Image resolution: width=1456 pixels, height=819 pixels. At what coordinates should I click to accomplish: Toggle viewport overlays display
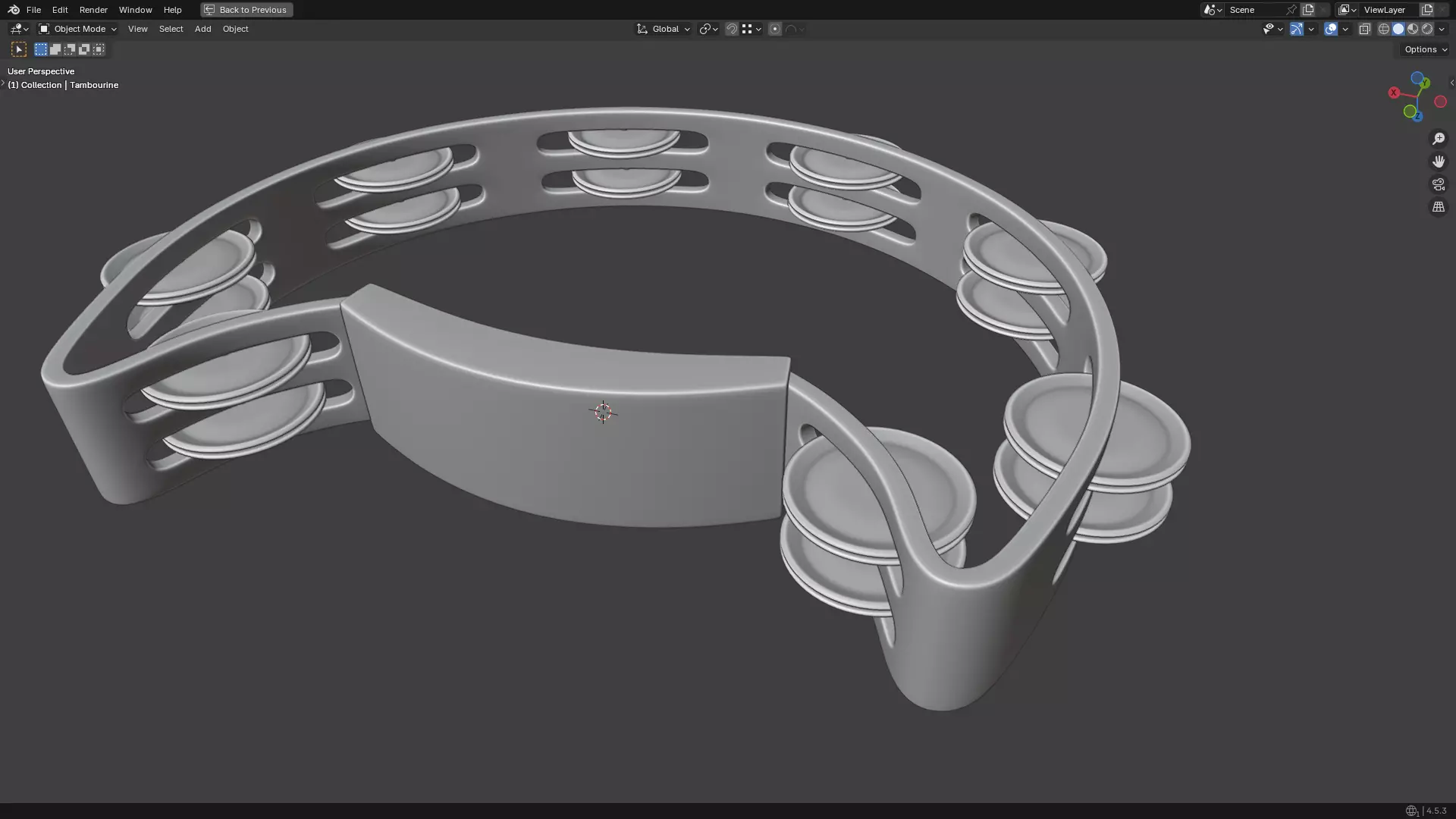(1331, 29)
